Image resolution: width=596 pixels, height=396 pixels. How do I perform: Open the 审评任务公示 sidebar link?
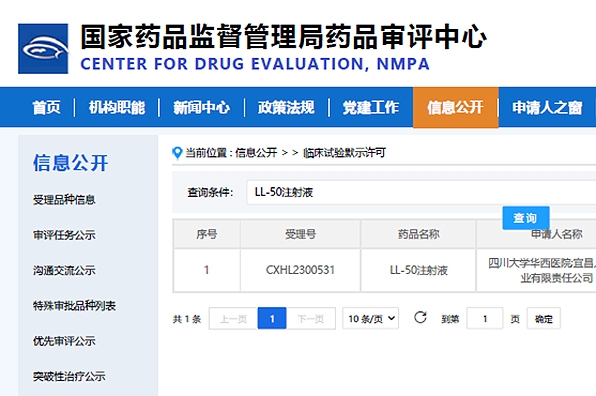[64, 235]
